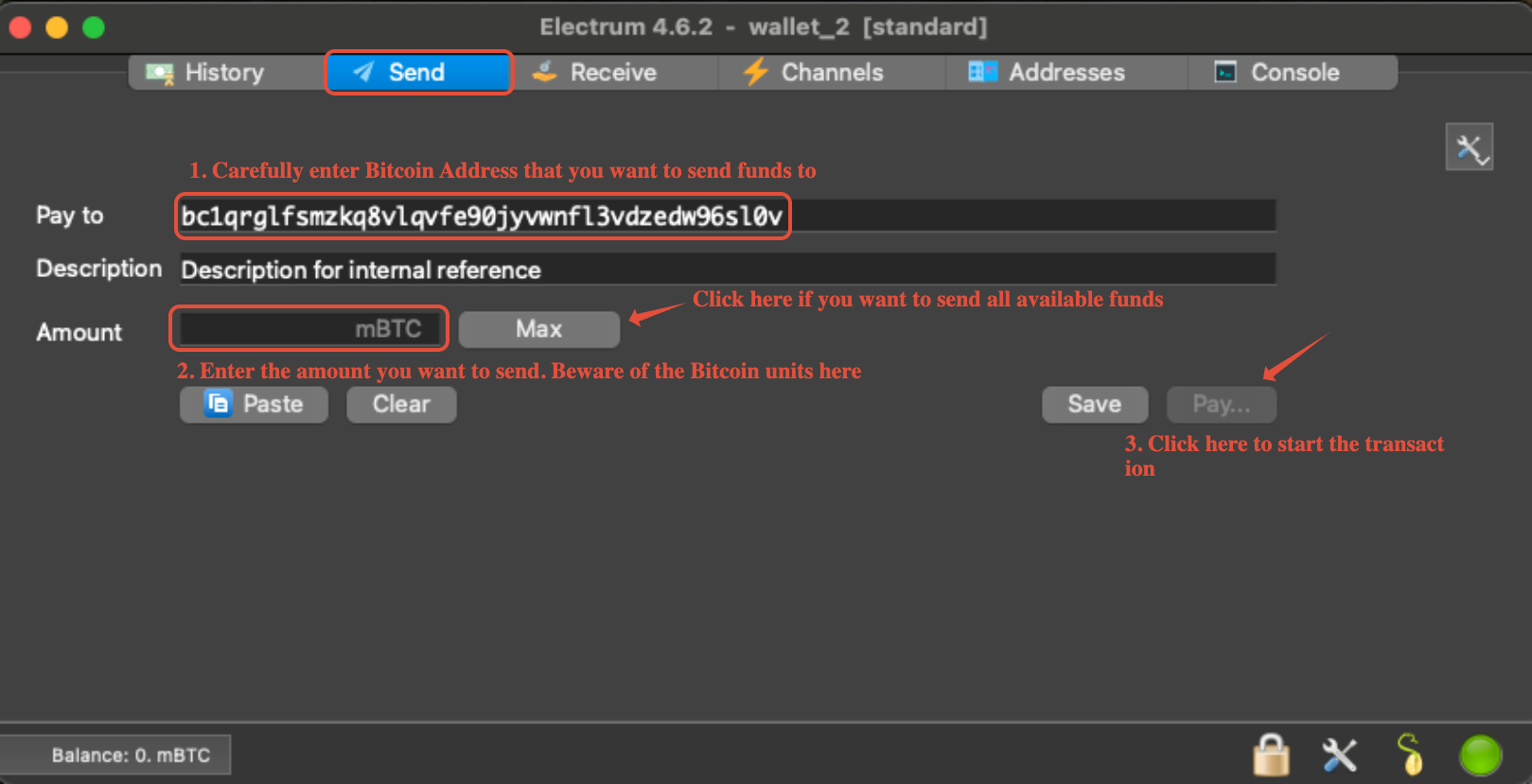Image resolution: width=1532 pixels, height=784 pixels.
Task: Click the wallet password lock icon
Action: 1272,756
